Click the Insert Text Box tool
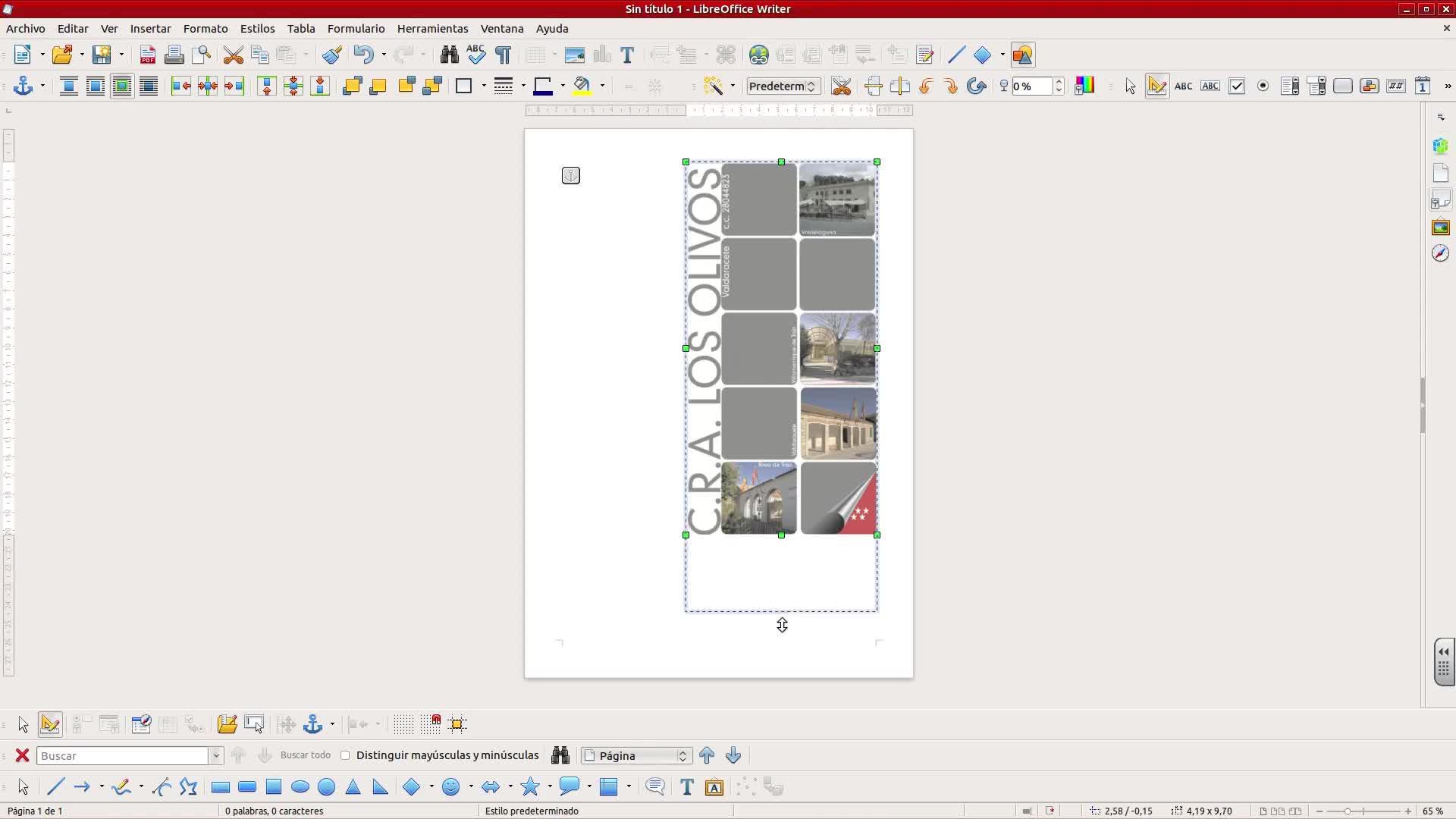This screenshot has width=1456, height=819. point(686,787)
